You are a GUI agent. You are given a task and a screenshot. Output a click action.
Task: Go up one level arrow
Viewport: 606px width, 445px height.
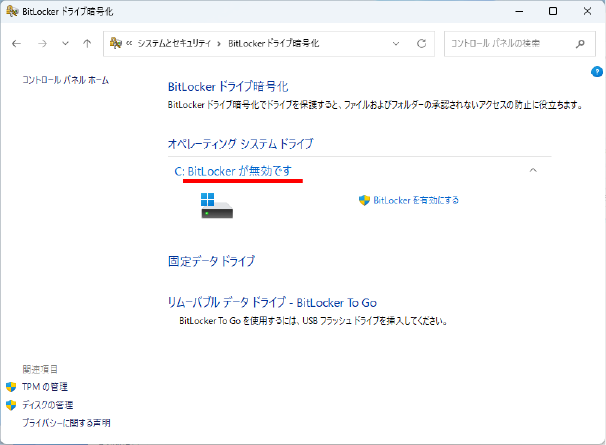click(87, 44)
